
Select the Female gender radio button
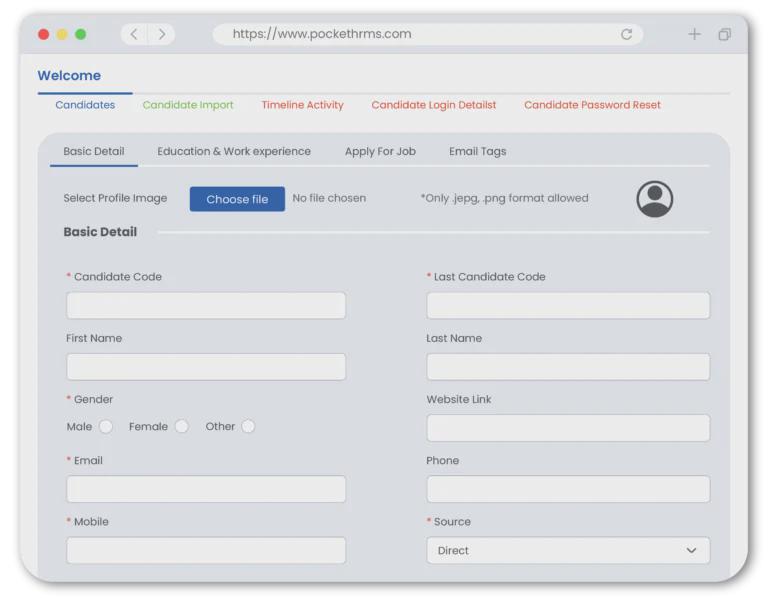[x=181, y=427]
